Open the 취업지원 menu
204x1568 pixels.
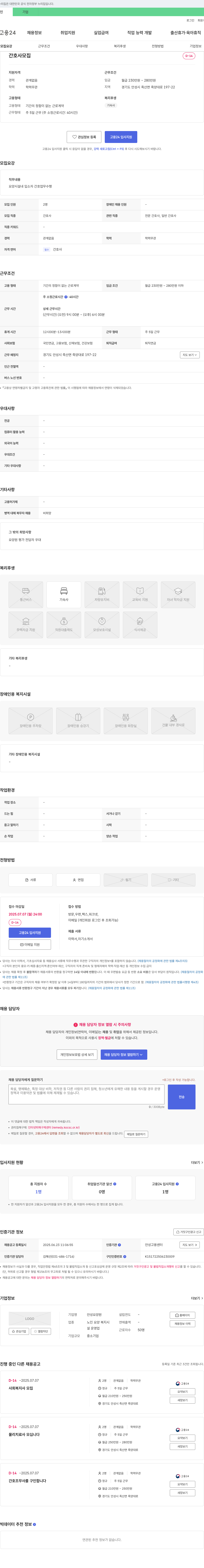pos(68,33)
